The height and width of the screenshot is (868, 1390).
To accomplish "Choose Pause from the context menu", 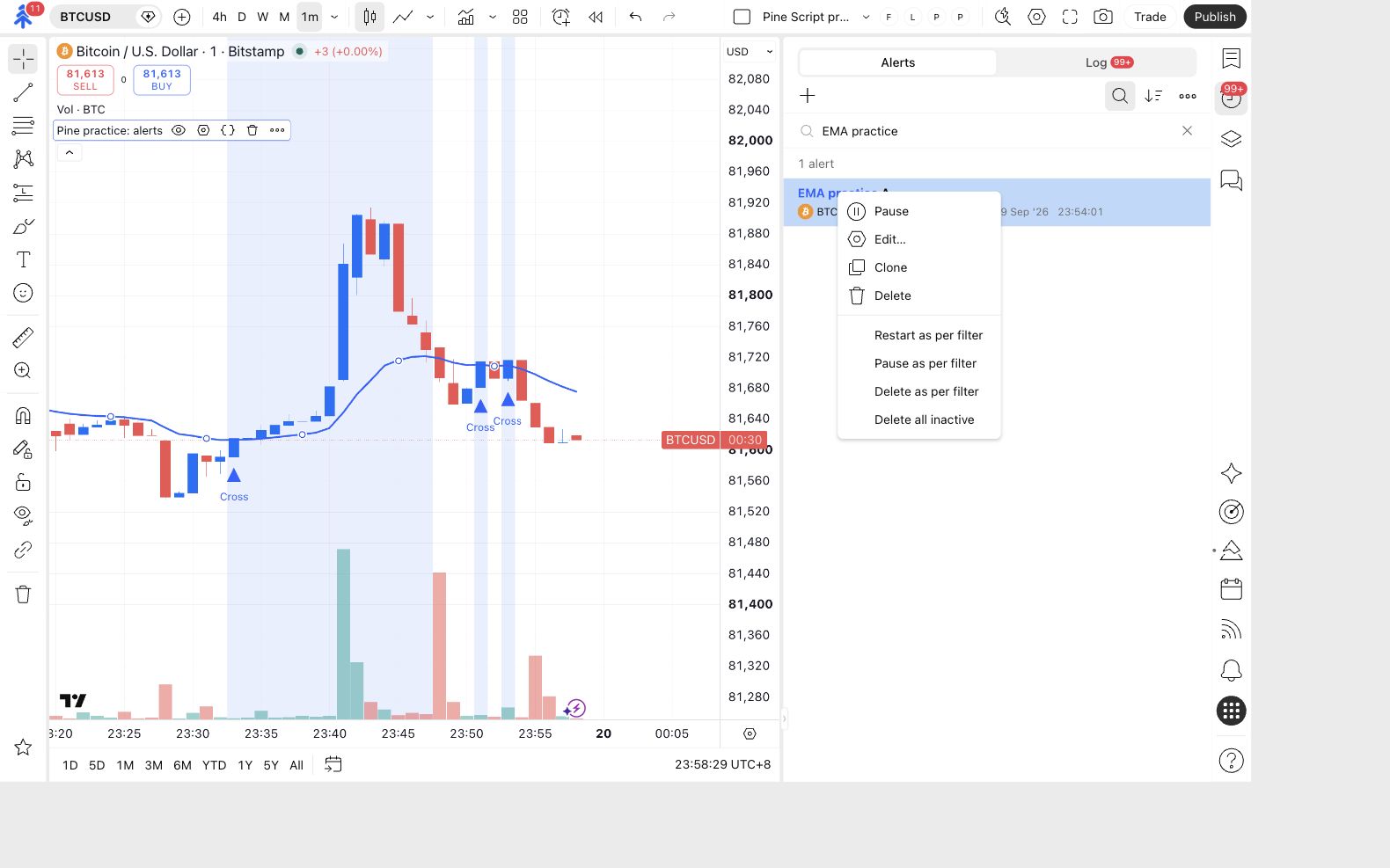I will (918, 211).
